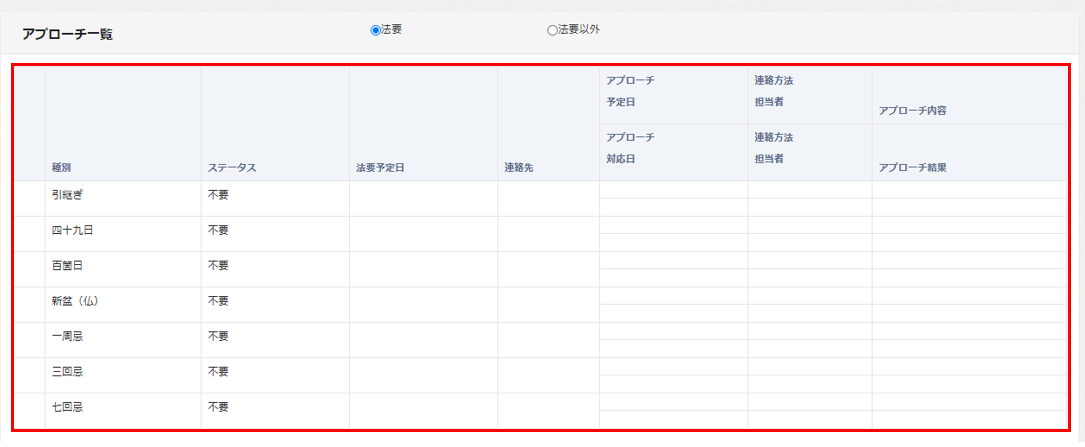This screenshot has width=1085, height=447.
Task: Click the 法要予定日 cell for 四十九日
Action: point(423,234)
